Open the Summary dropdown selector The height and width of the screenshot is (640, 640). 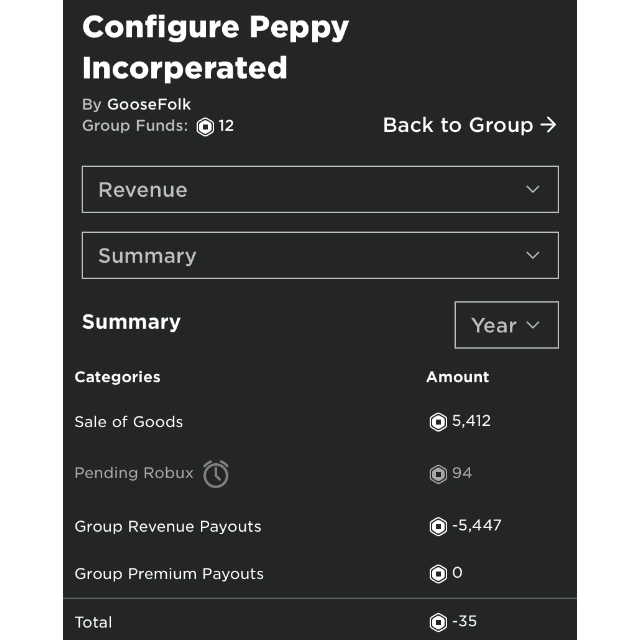pyautogui.click(x=320, y=256)
